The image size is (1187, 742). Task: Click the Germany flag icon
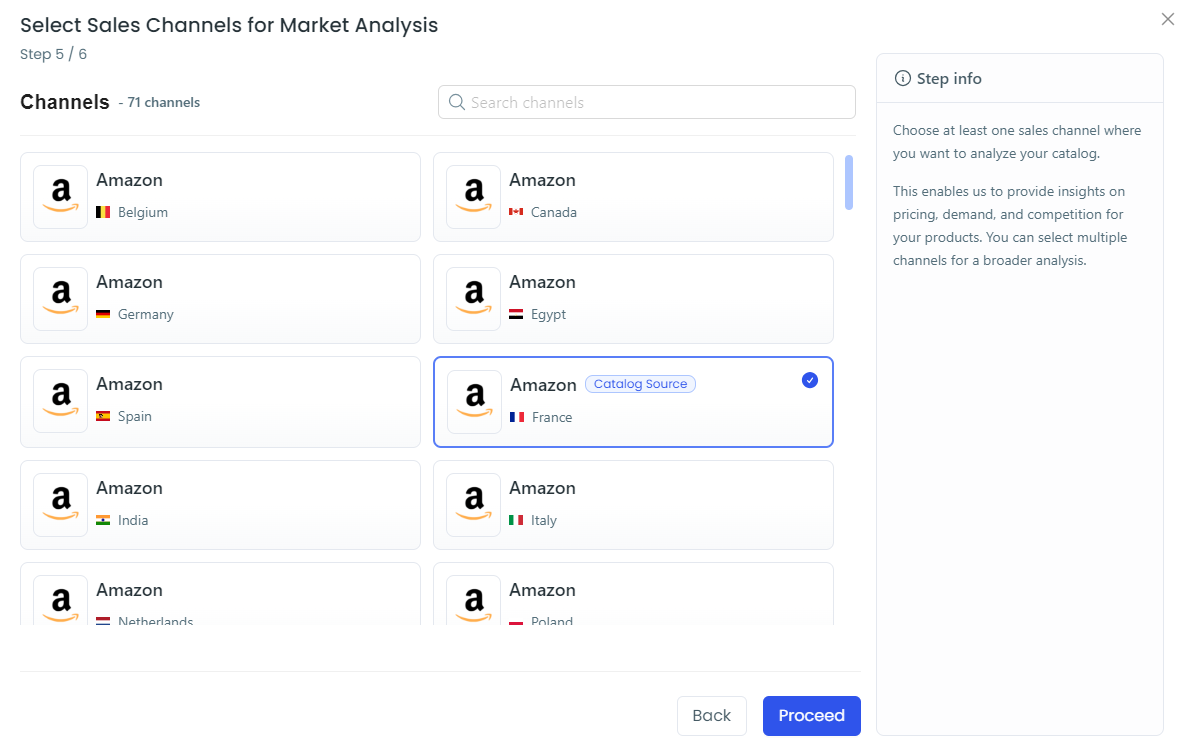[103, 314]
